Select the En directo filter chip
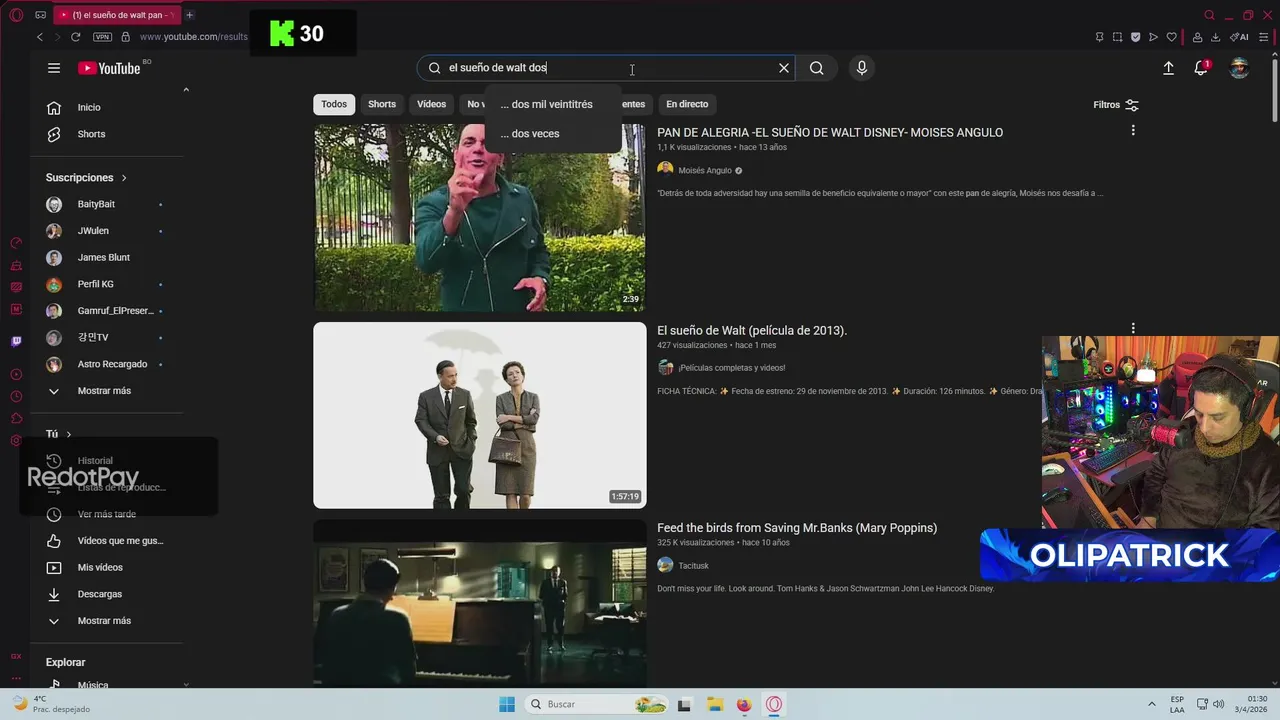Image resolution: width=1280 pixels, height=720 pixels. point(687,104)
